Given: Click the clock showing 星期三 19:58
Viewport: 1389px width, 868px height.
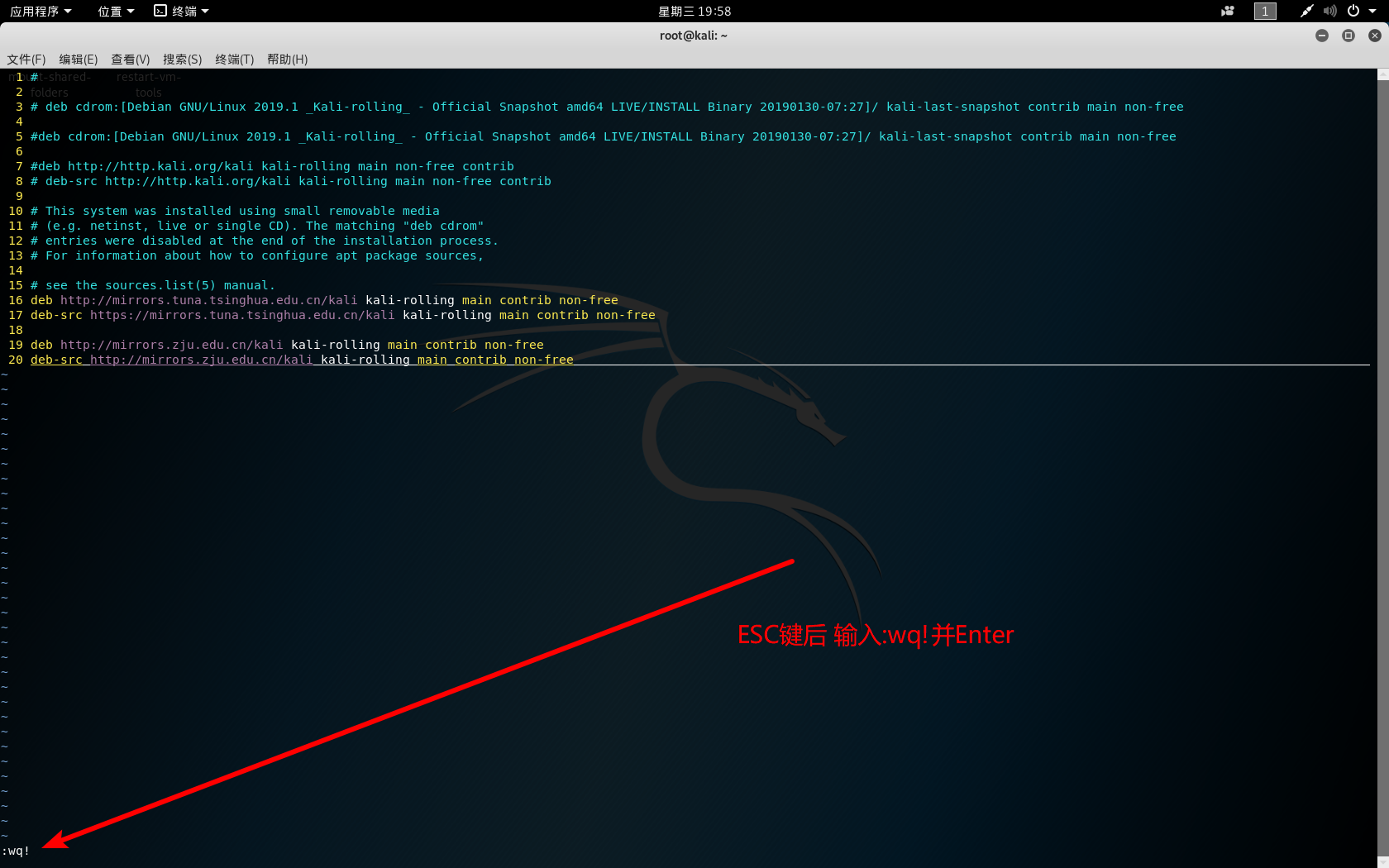Looking at the screenshot, I should tap(694, 11).
